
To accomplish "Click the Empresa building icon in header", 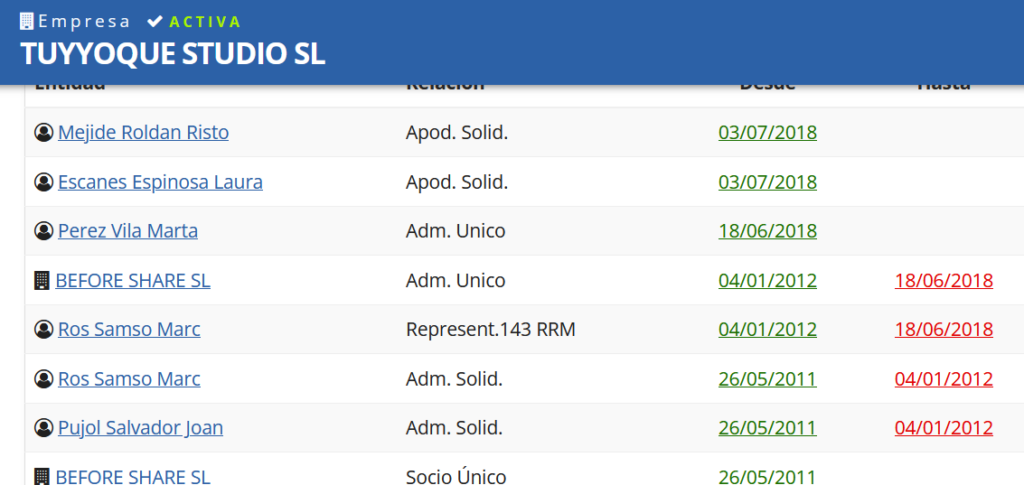I will coord(27,22).
